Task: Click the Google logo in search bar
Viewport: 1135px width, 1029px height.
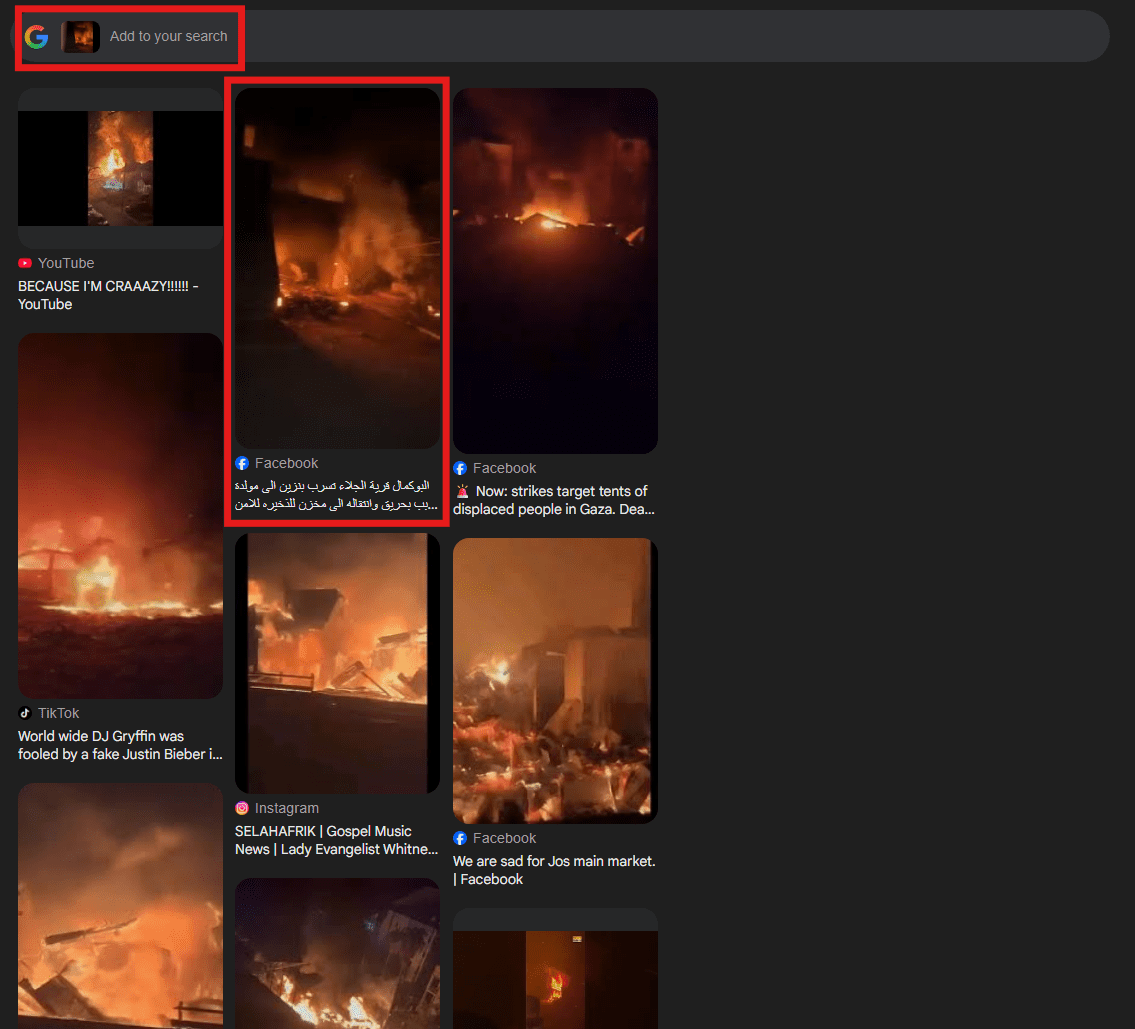Action: pyautogui.click(x=37, y=37)
